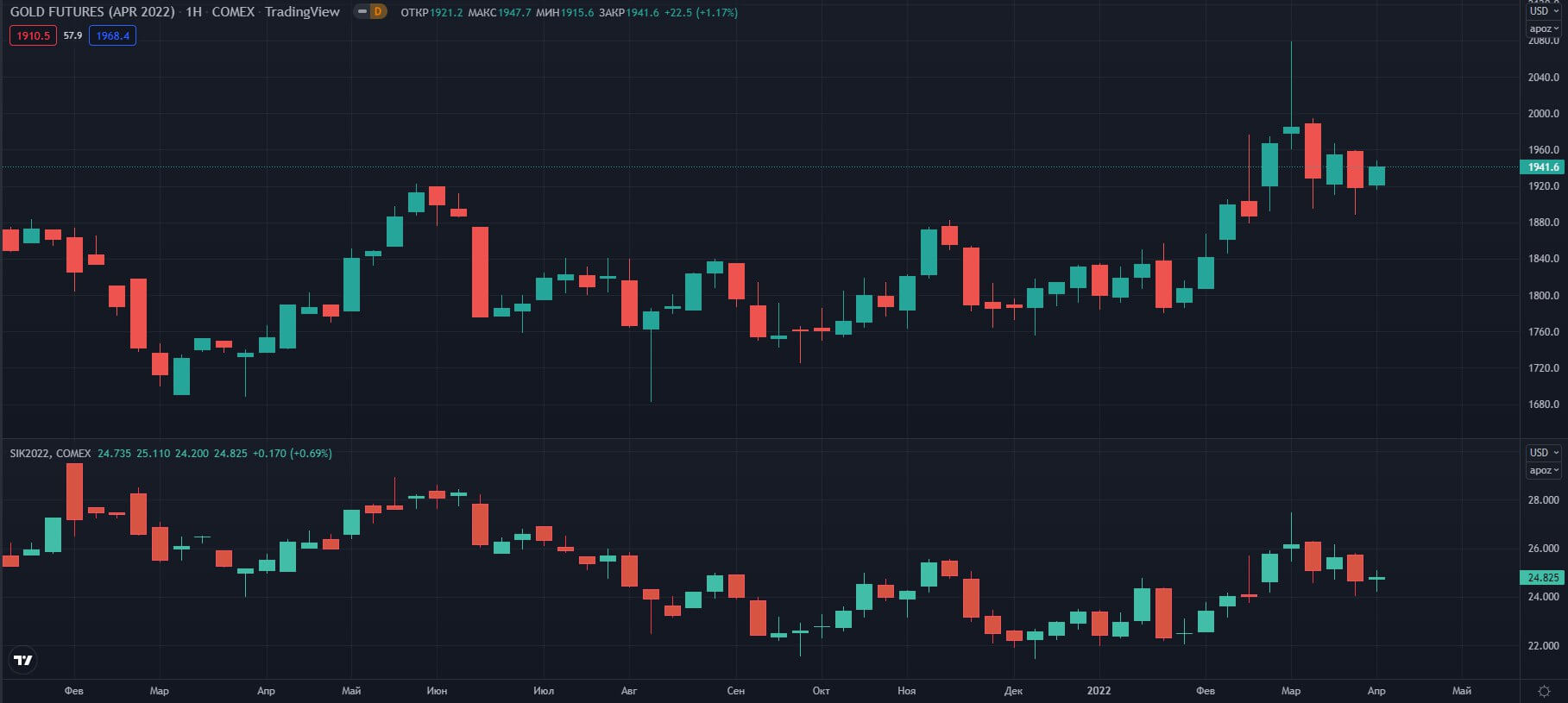Open USD currency dropdown on silver pane
Screen dimensions: 1568x703
pyautogui.click(x=1544, y=453)
